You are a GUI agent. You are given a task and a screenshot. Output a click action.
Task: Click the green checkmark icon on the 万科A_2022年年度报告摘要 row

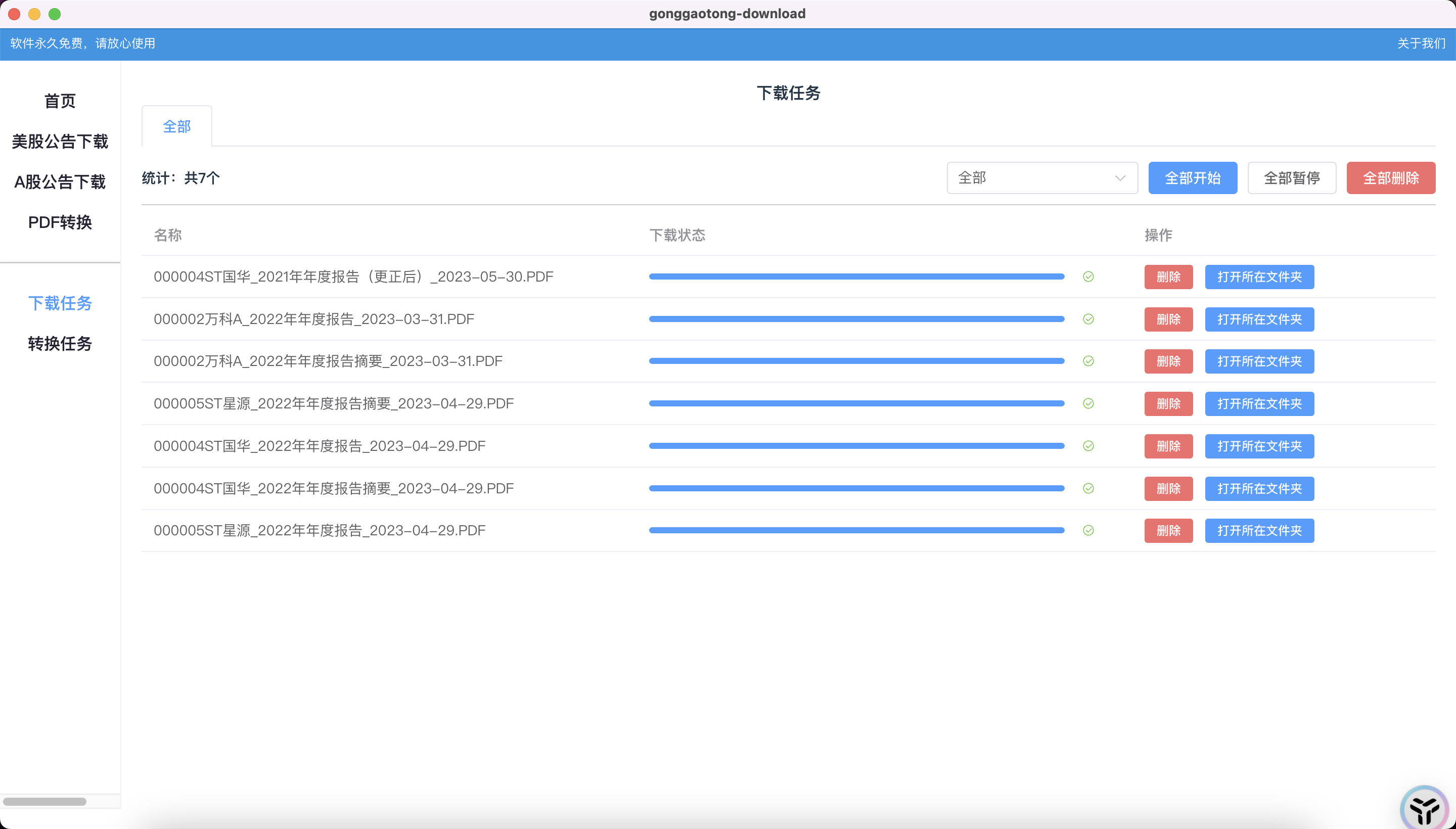[1088, 361]
